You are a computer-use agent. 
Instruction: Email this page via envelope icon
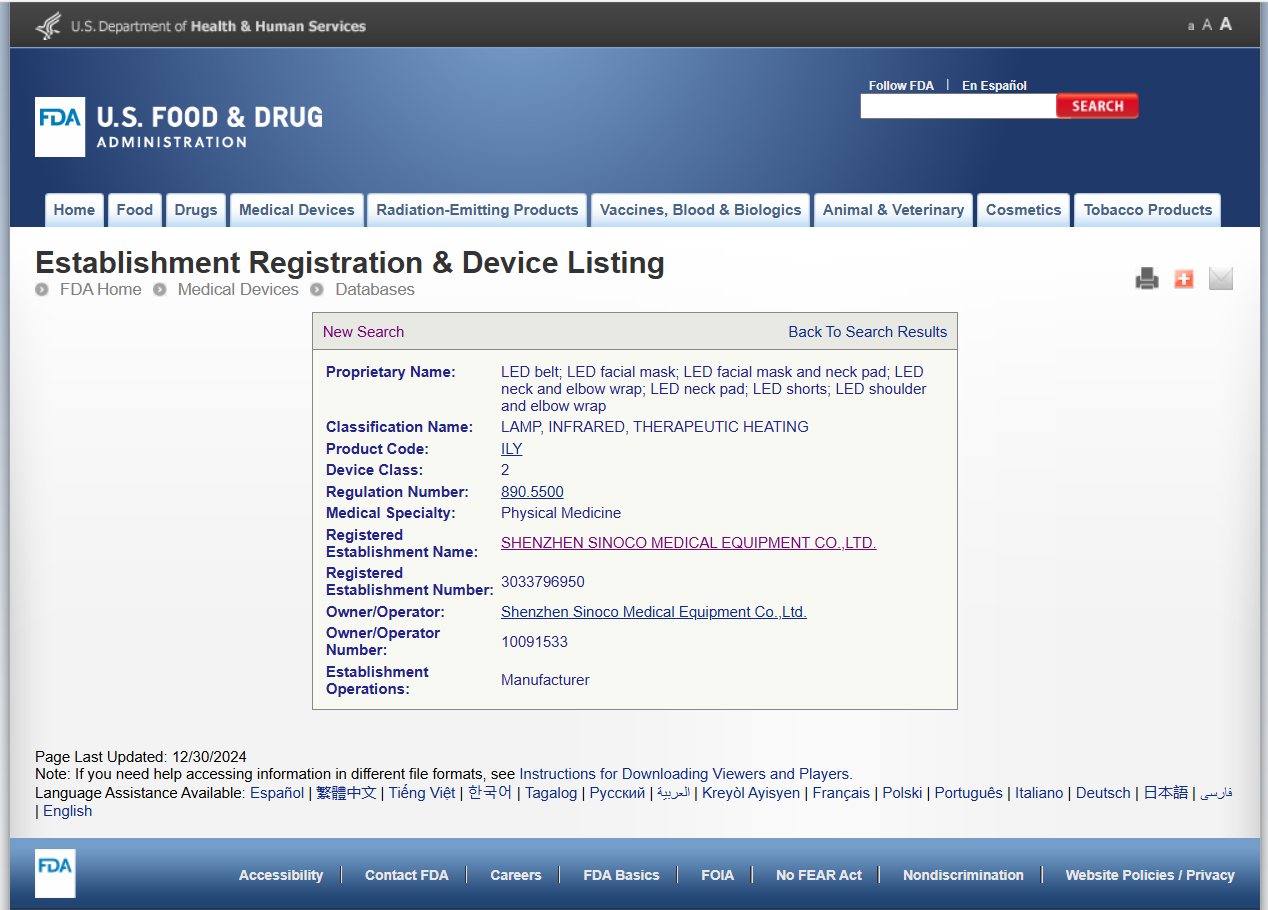click(x=1221, y=279)
